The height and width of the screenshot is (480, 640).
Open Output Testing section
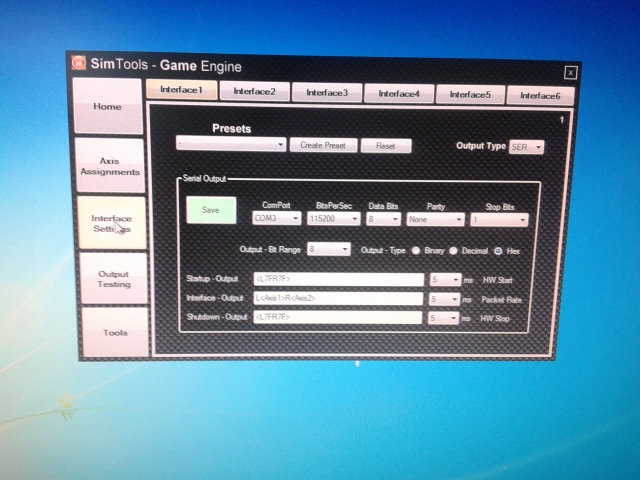click(x=114, y=279)
